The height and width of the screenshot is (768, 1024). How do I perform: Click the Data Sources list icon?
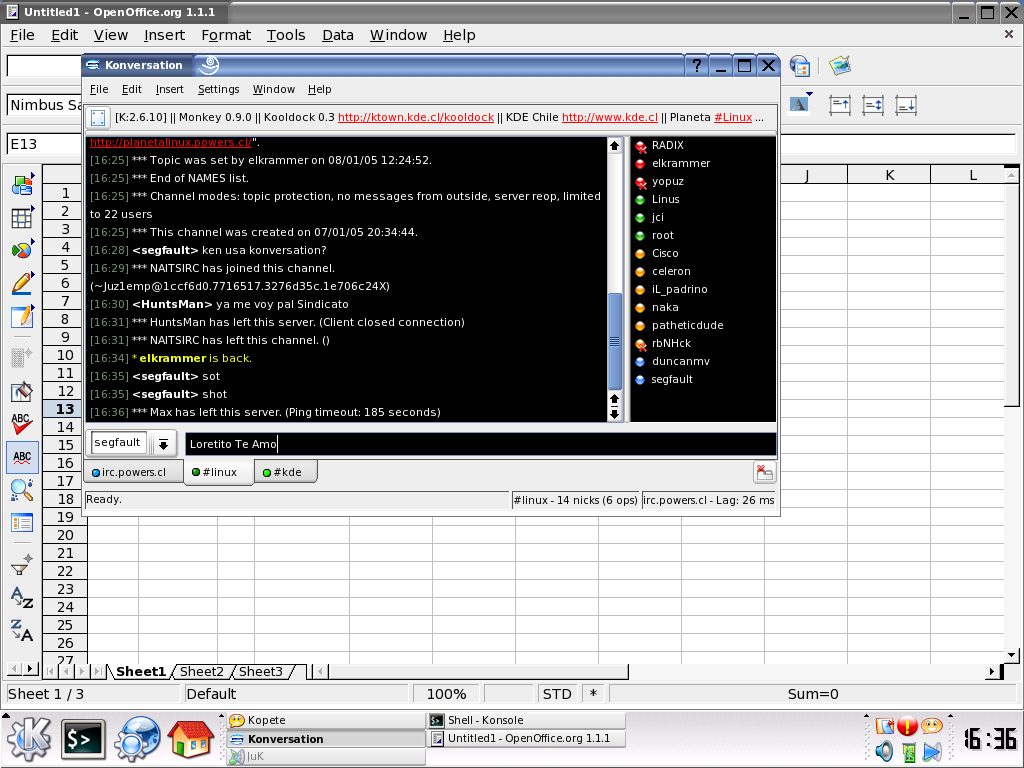[x=22, y=522]
